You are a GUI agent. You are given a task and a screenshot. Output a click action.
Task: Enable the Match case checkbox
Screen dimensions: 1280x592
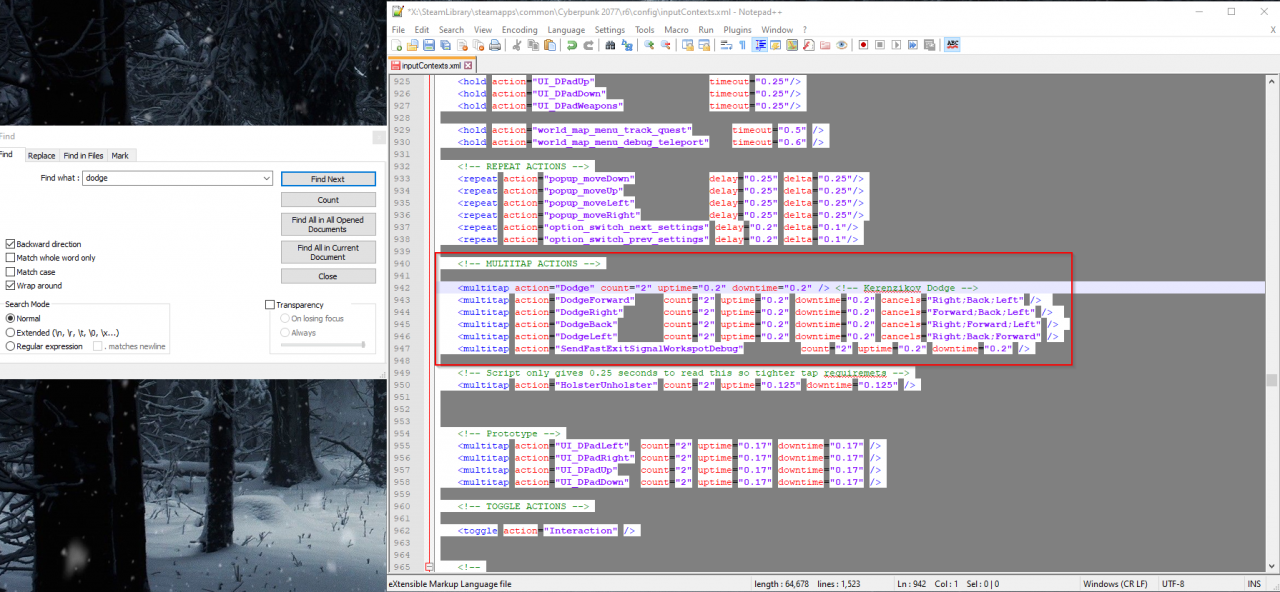(x=11, y=272)
